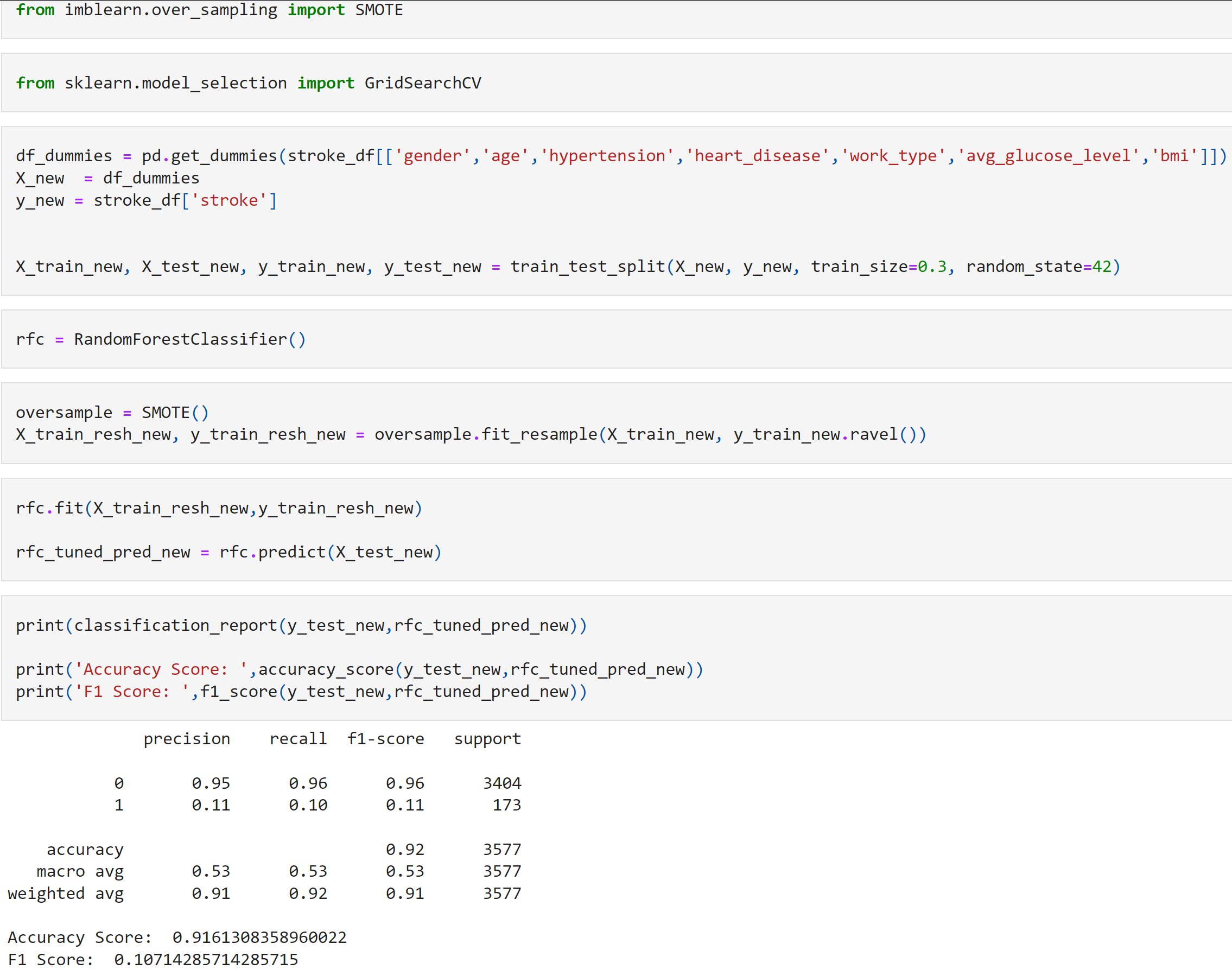1232x969 pixels.
Task: Click the X_new = df_dummies line
Action: click(x=107, y=178)
